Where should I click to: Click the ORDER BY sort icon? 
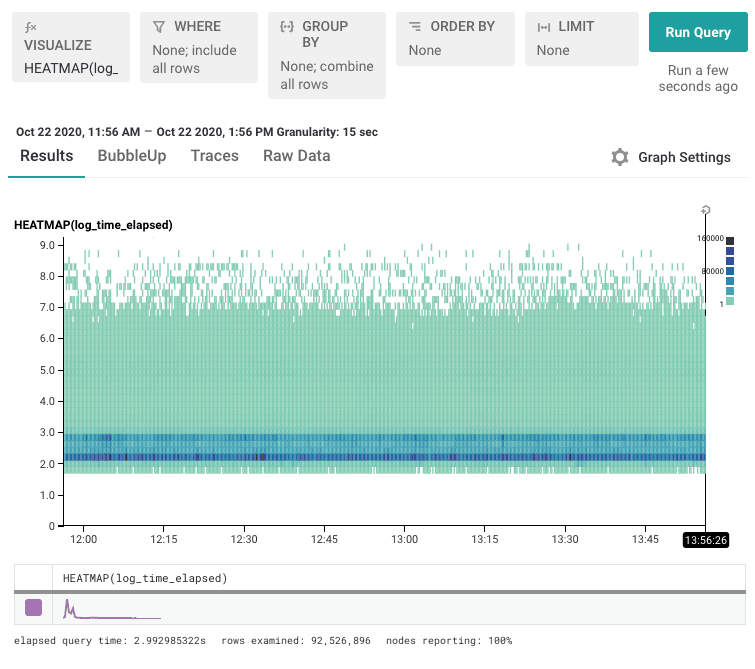pyautogui.click(x=414, y=27)
